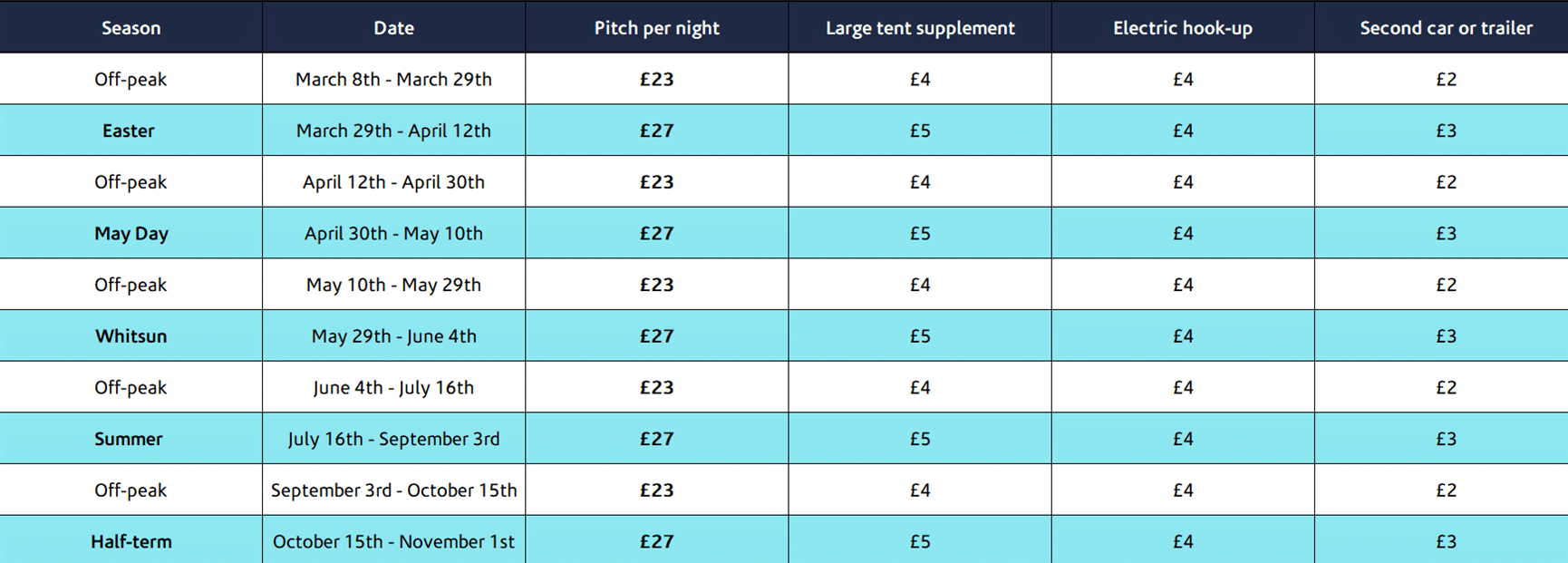Click the Pitch per night header
Screen dimensions: 1568x563
(656, 28)
